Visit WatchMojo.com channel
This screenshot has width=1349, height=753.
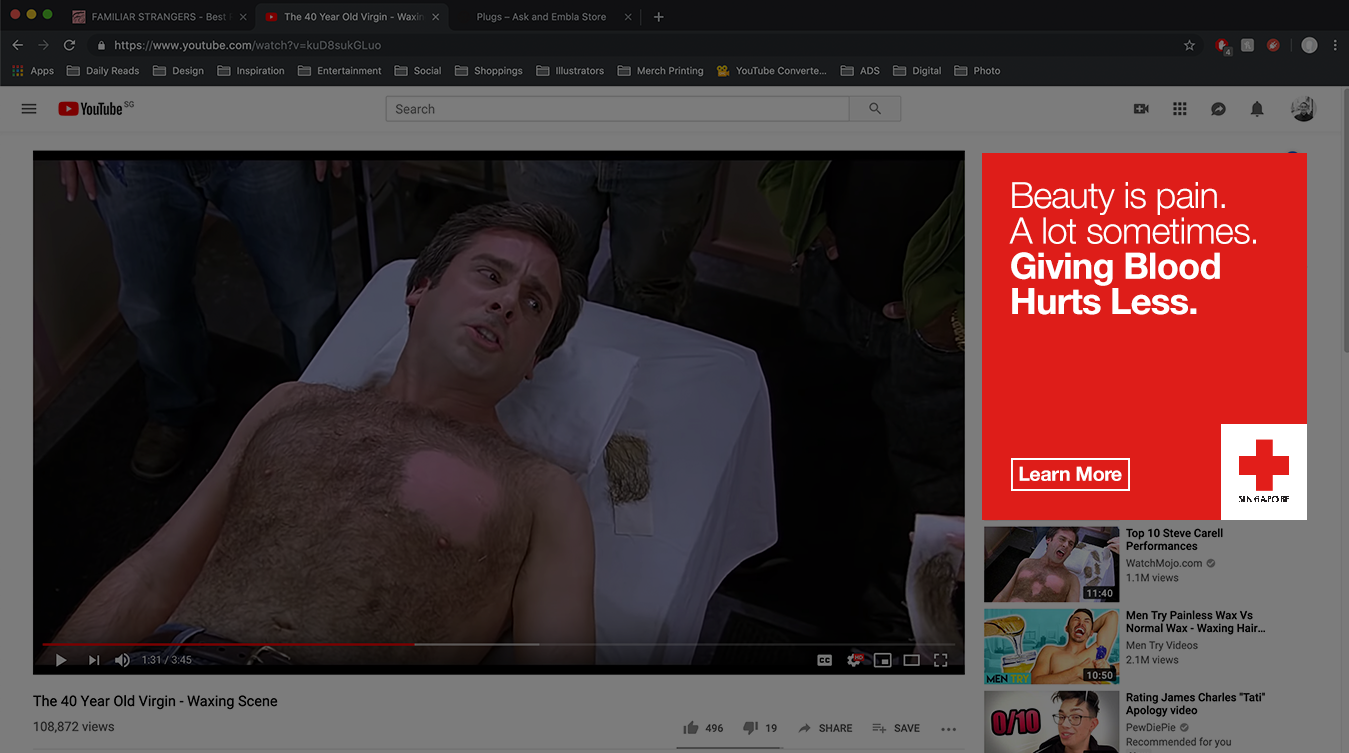pyautogui.click(x=1164, y=563)
